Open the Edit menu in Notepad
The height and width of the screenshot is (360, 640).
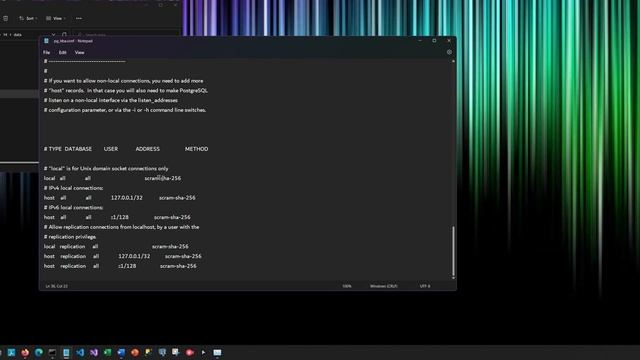tap(62, 52)
